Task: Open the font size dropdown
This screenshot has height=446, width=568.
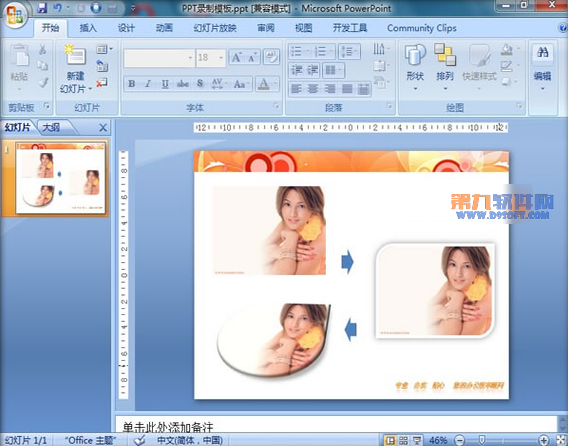Action: pos(221,58)
